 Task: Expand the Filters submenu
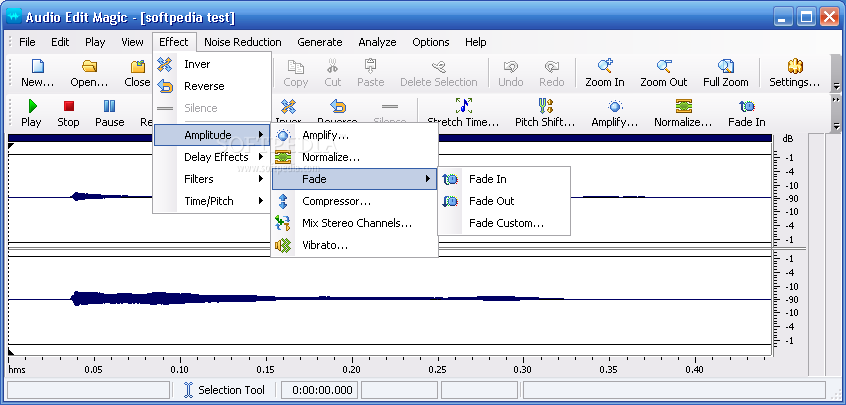point(212,179)
